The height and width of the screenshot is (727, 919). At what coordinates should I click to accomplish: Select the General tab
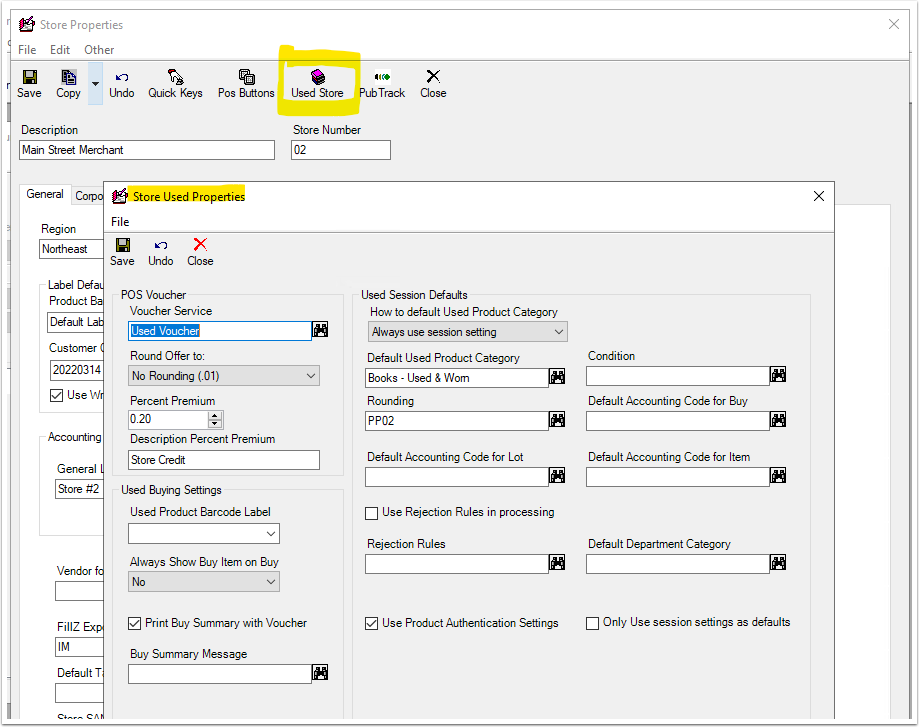click(45, 194)
